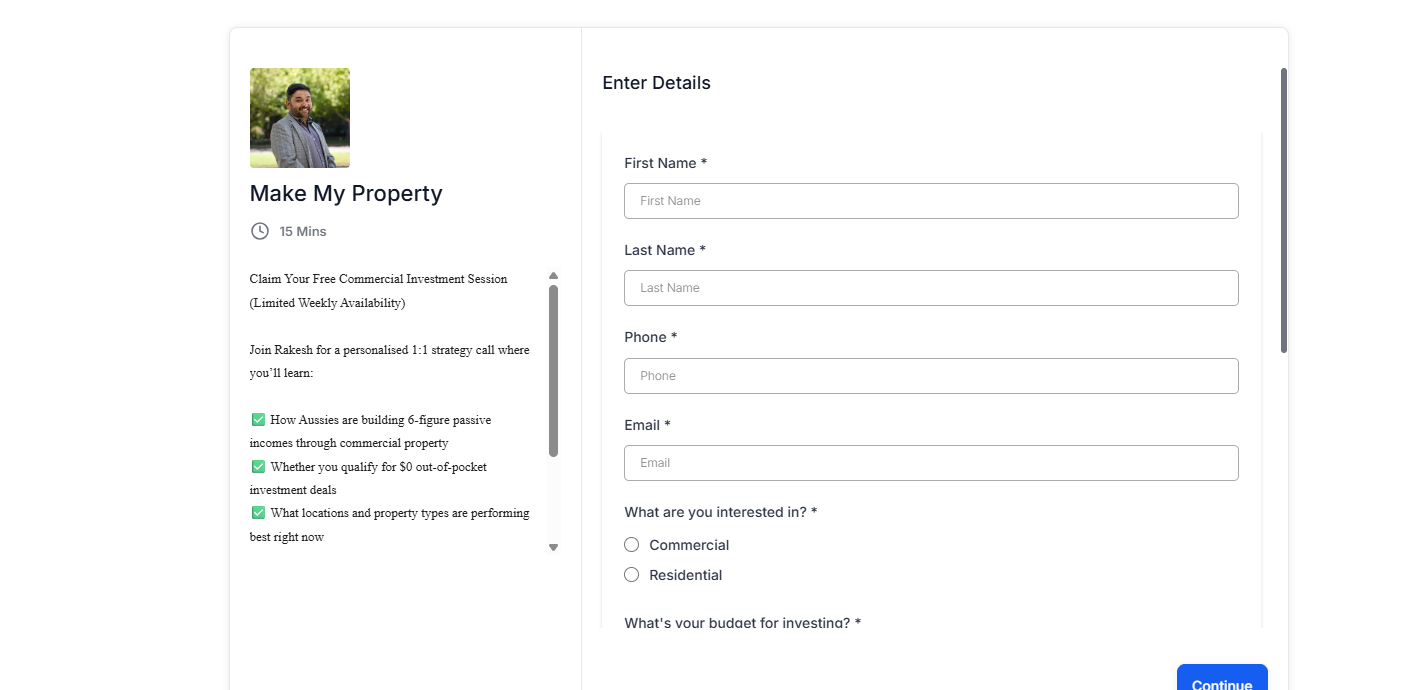The image size is (1423, 690).
Task: Click the green checkmark beside 6-figure passive incomes
Action: (x=258, y=420)
